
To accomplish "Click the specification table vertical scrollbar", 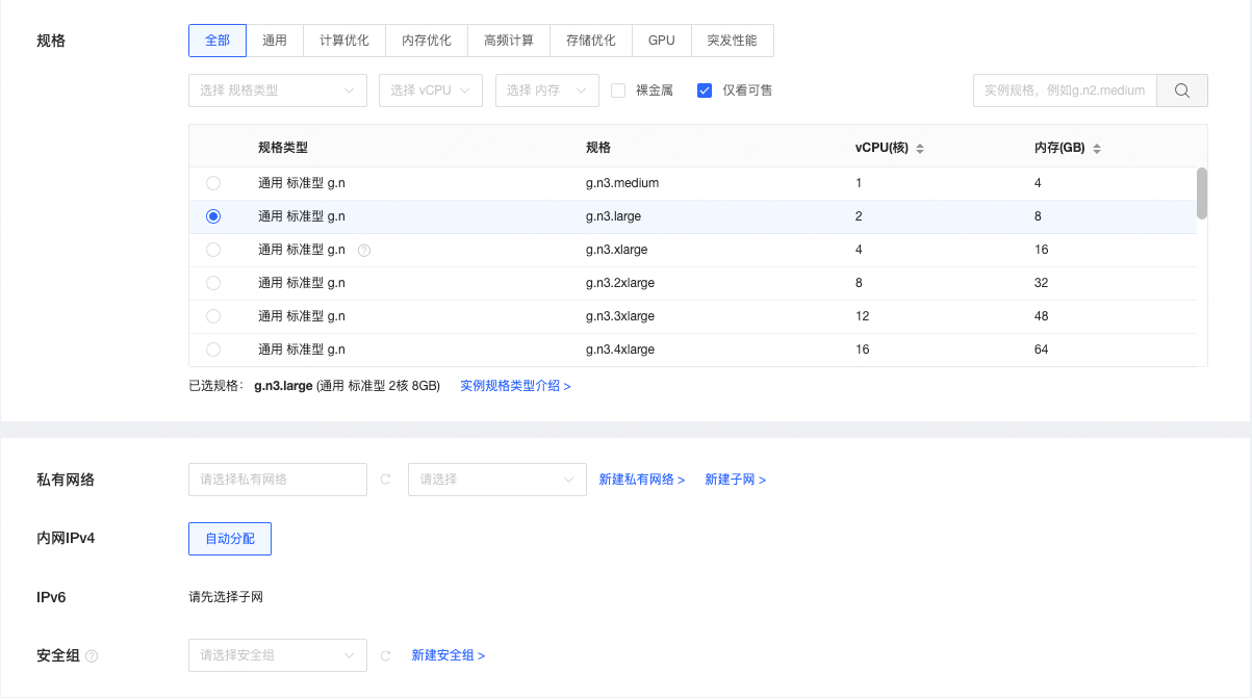I will 1201,193.
